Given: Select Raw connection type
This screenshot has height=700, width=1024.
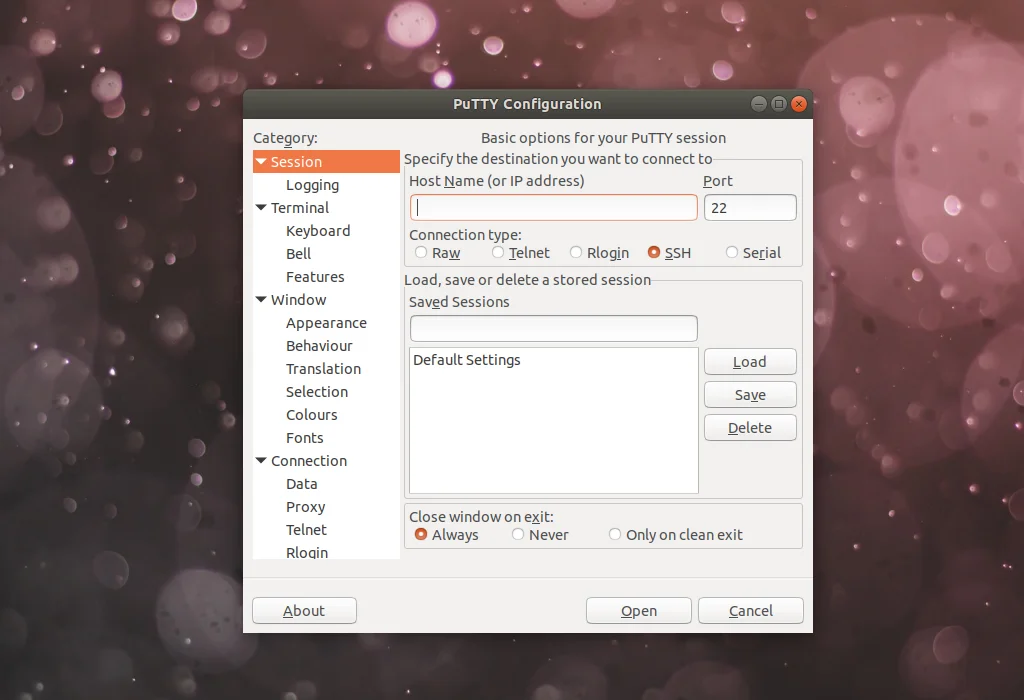Looking at the screenshot, I should [x=421, y=252].
